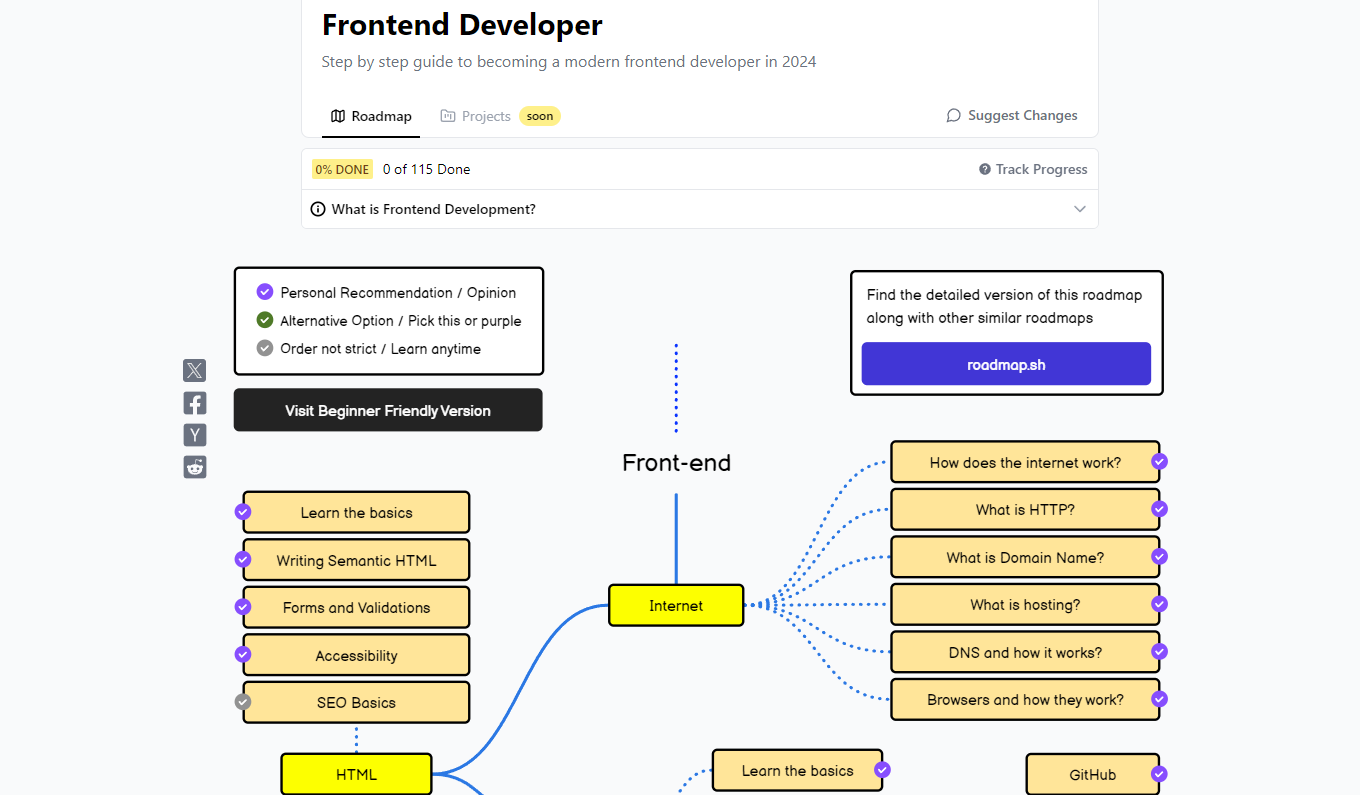Toggle checkmark on How does the internet work?
The width and height of the screenshot is (1360, 795).
point(1160,462)
